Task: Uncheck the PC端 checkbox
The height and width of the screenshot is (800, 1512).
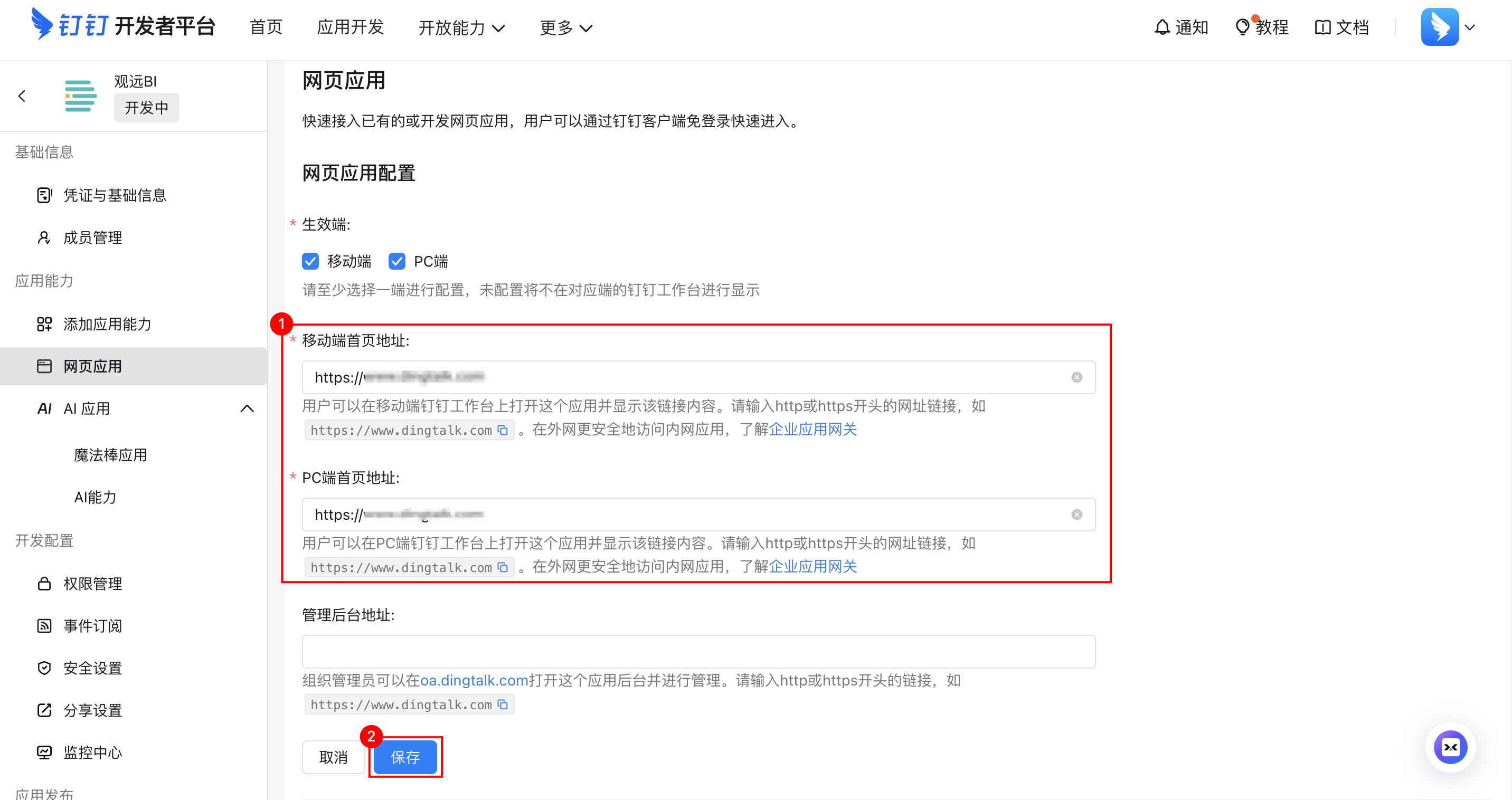Action: coord(397,261)
